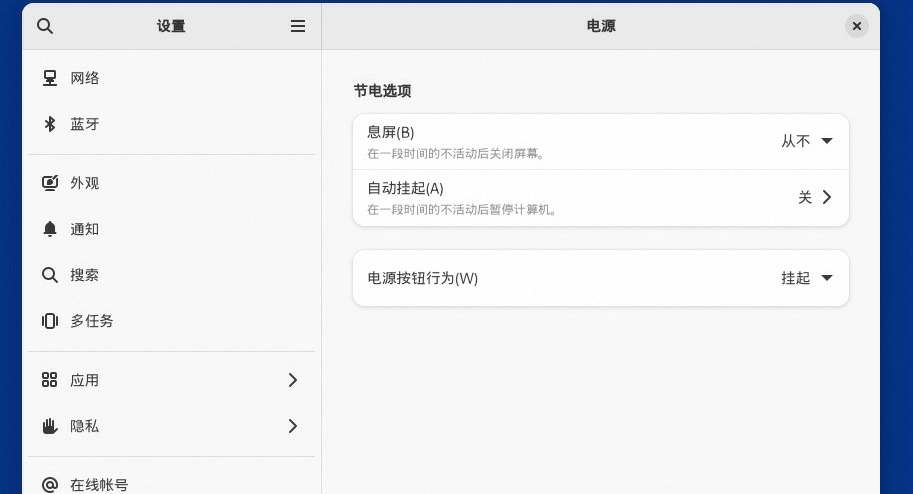
Task: Click the 通知 text in sidebar
Action: tap(85, 229)
